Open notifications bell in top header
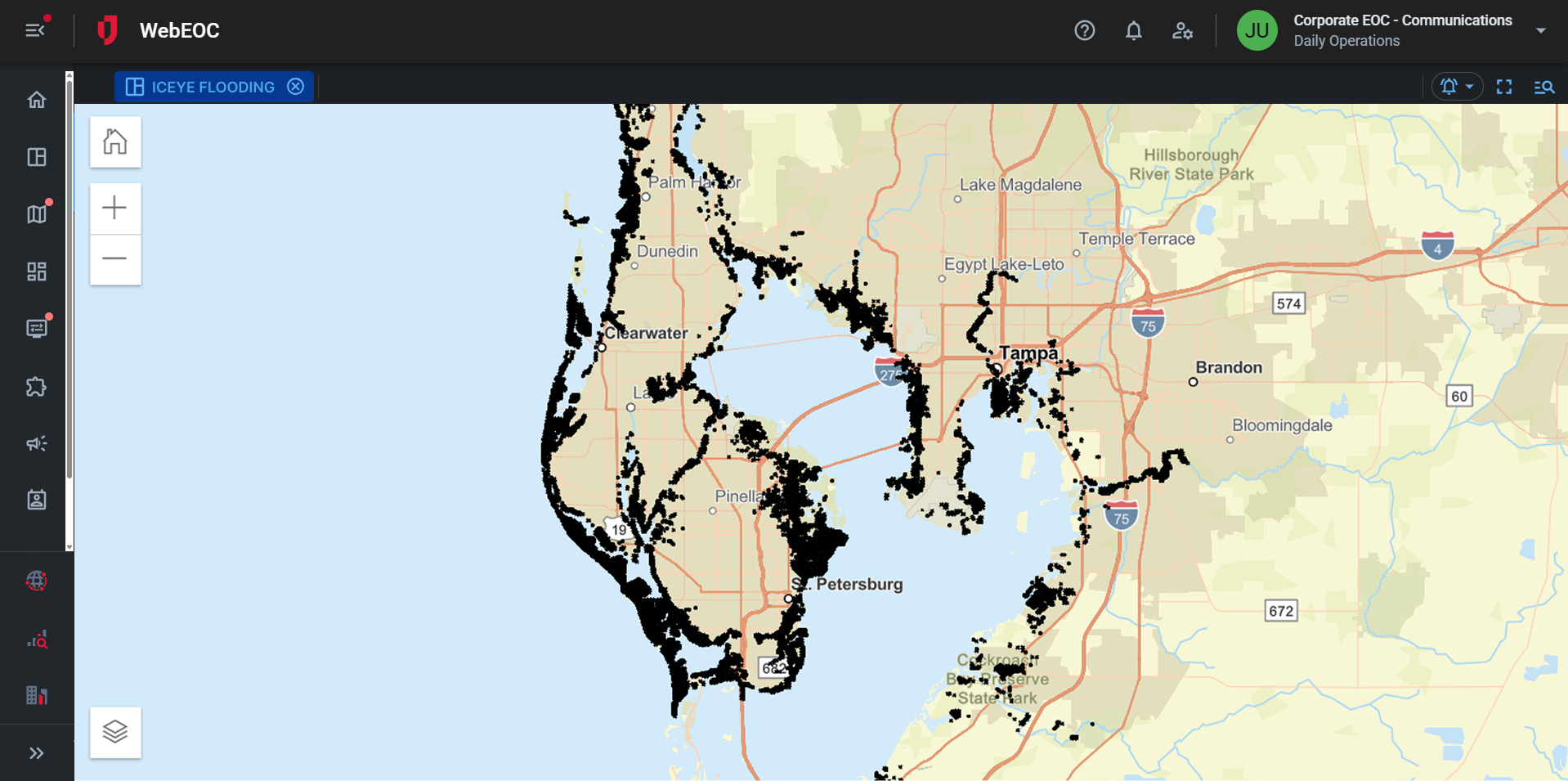 point(1133,31)
